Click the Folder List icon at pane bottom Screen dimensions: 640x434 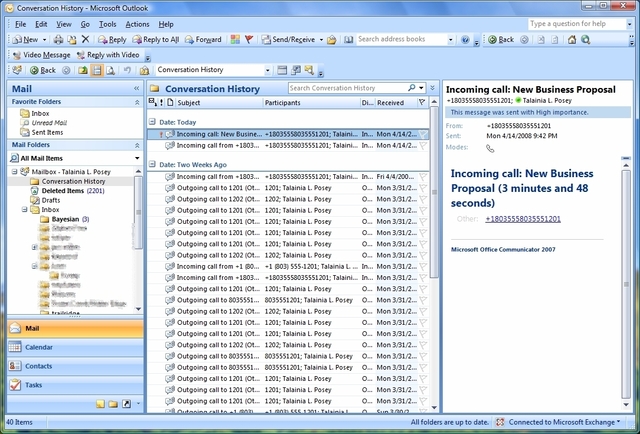point(113,404)
